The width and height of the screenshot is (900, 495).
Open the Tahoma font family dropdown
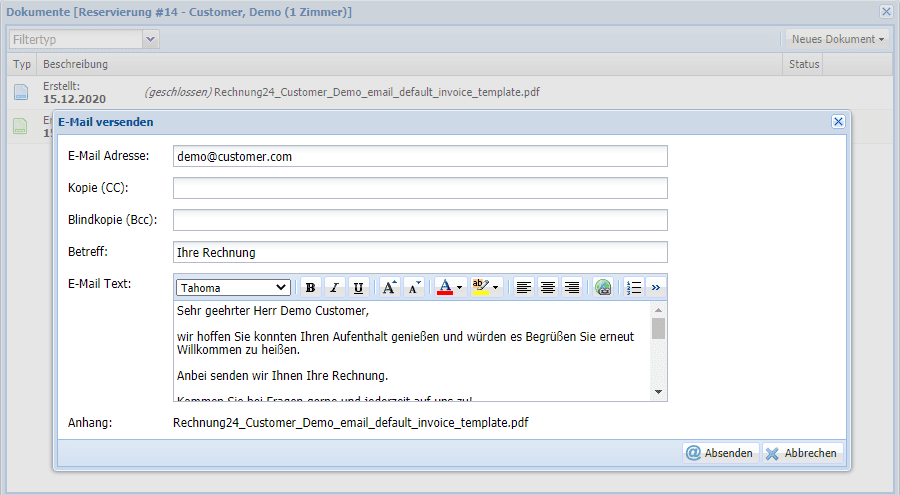click(x=233, y=287)
